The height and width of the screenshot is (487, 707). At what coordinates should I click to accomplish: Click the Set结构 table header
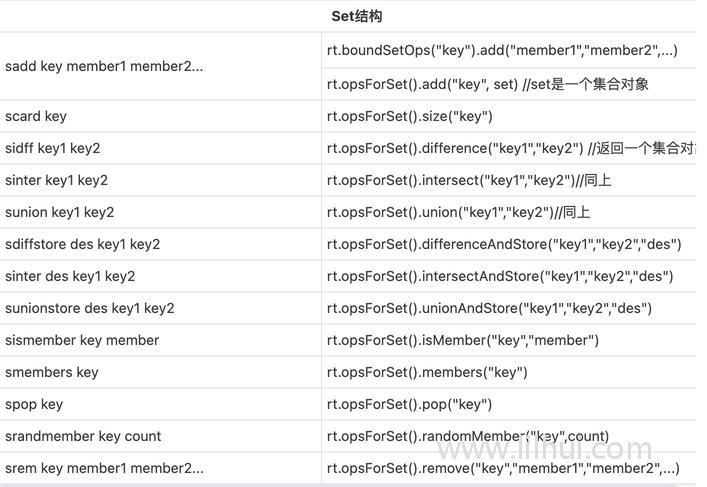click(x=357, y=17)
